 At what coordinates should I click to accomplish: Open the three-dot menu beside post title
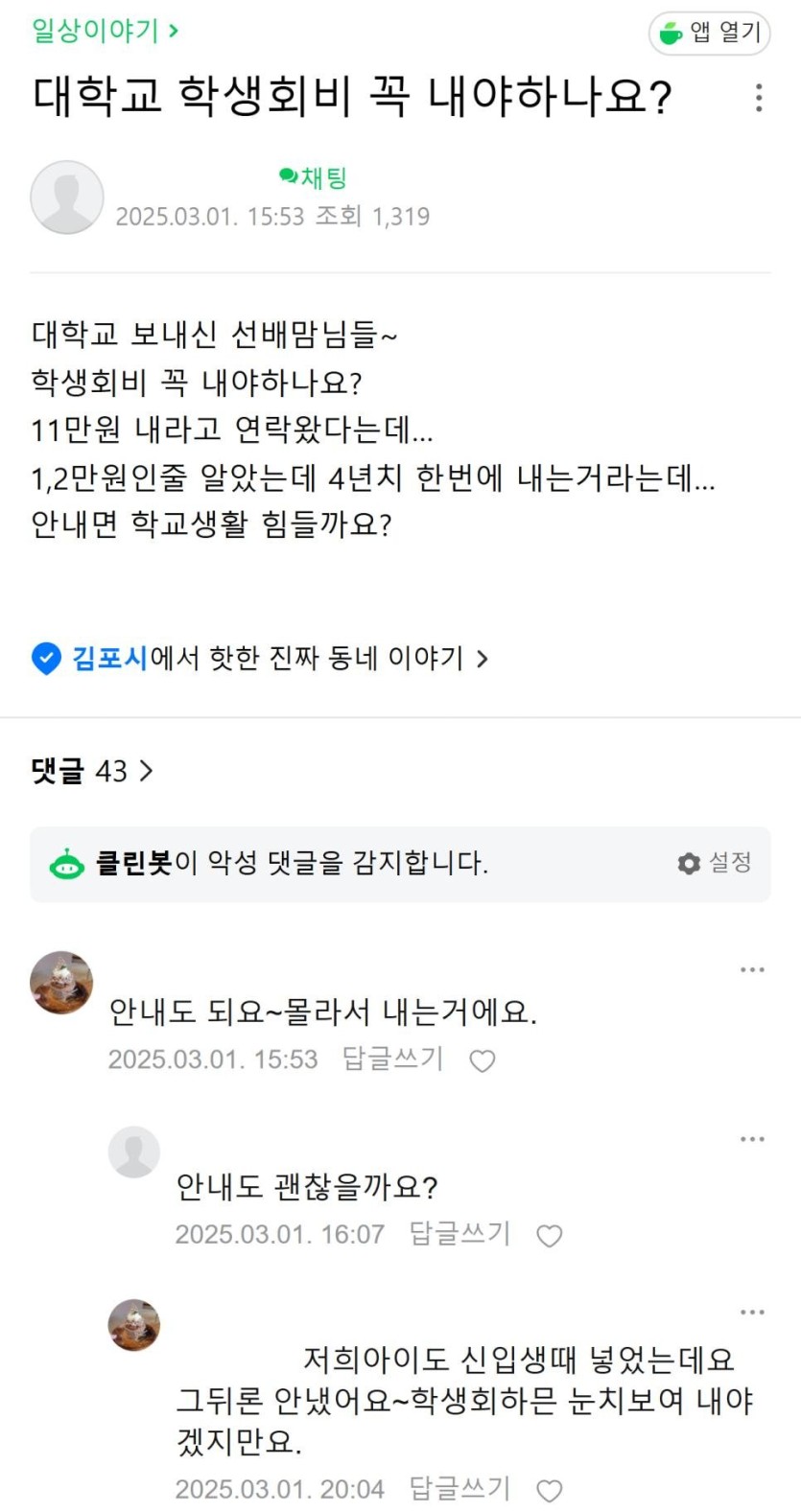pyautogui.click(x=759, y=98)
